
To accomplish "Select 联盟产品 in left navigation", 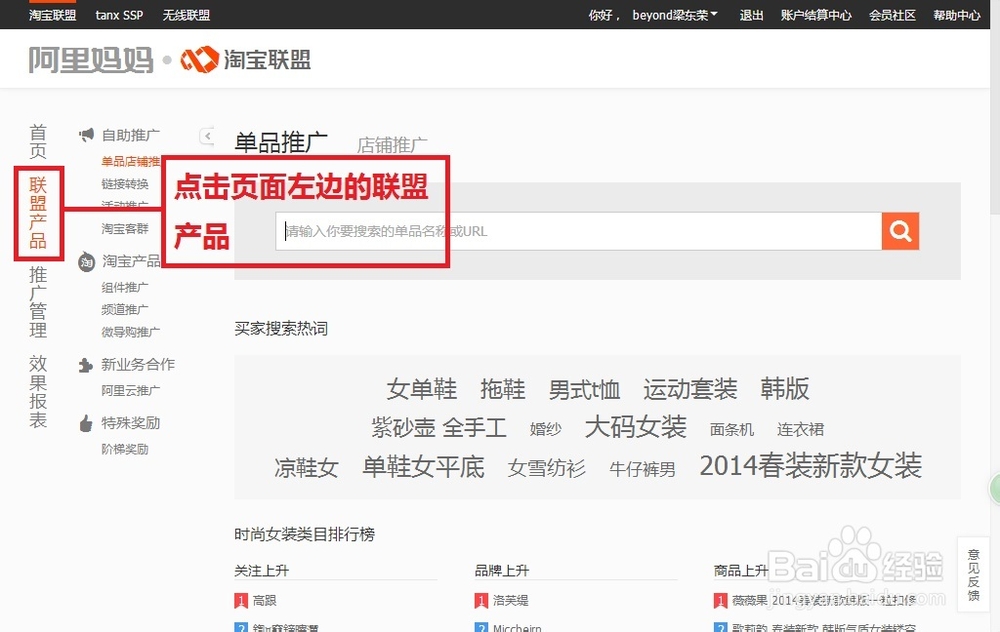I will [x=38, y=213].
